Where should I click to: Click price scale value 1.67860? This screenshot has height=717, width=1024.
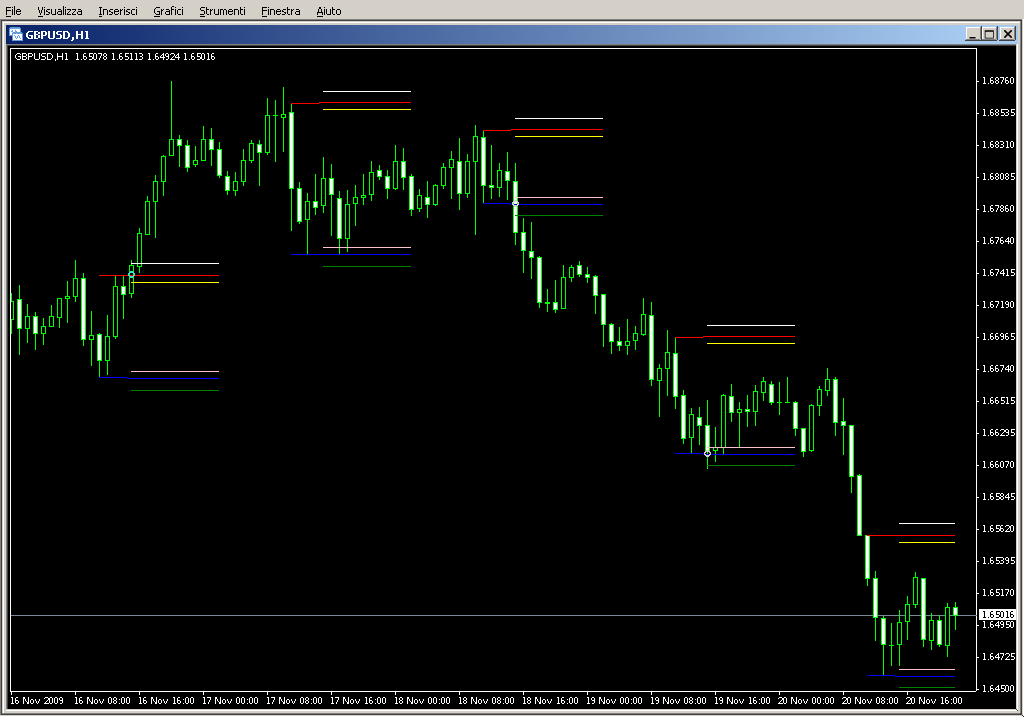click(x=999, y=209)
